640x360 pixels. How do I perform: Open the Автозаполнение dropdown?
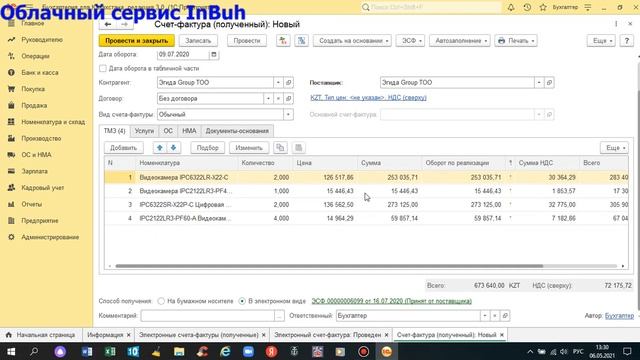[x=460, y=41]
